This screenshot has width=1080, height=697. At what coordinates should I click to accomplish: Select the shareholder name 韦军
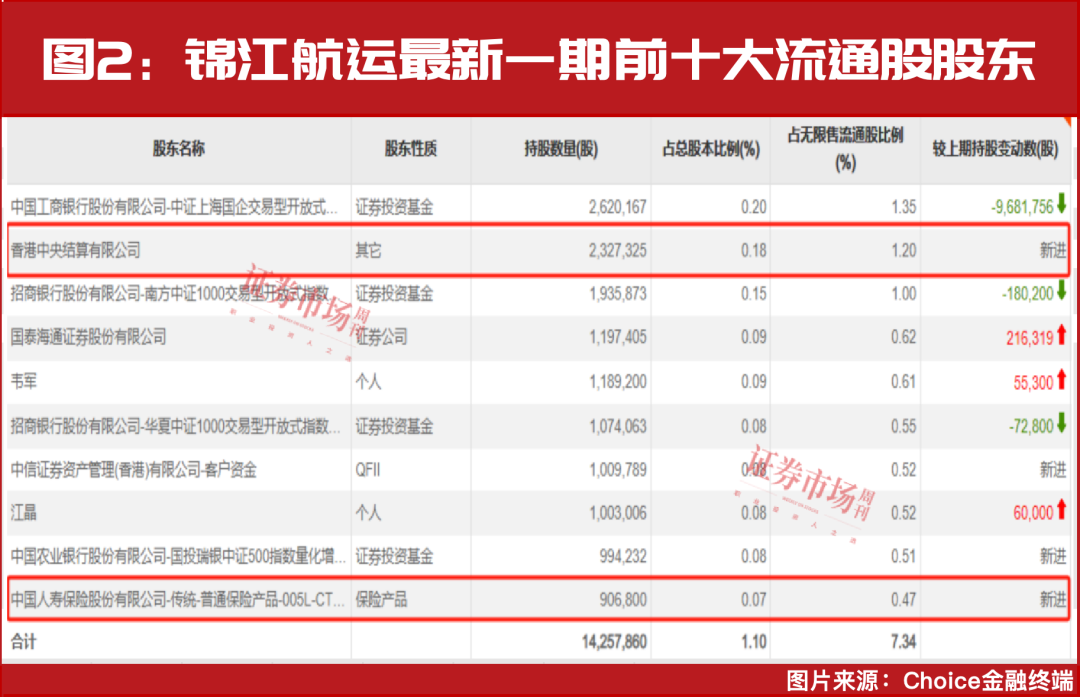pyautogui.click(x=23, y=381)
